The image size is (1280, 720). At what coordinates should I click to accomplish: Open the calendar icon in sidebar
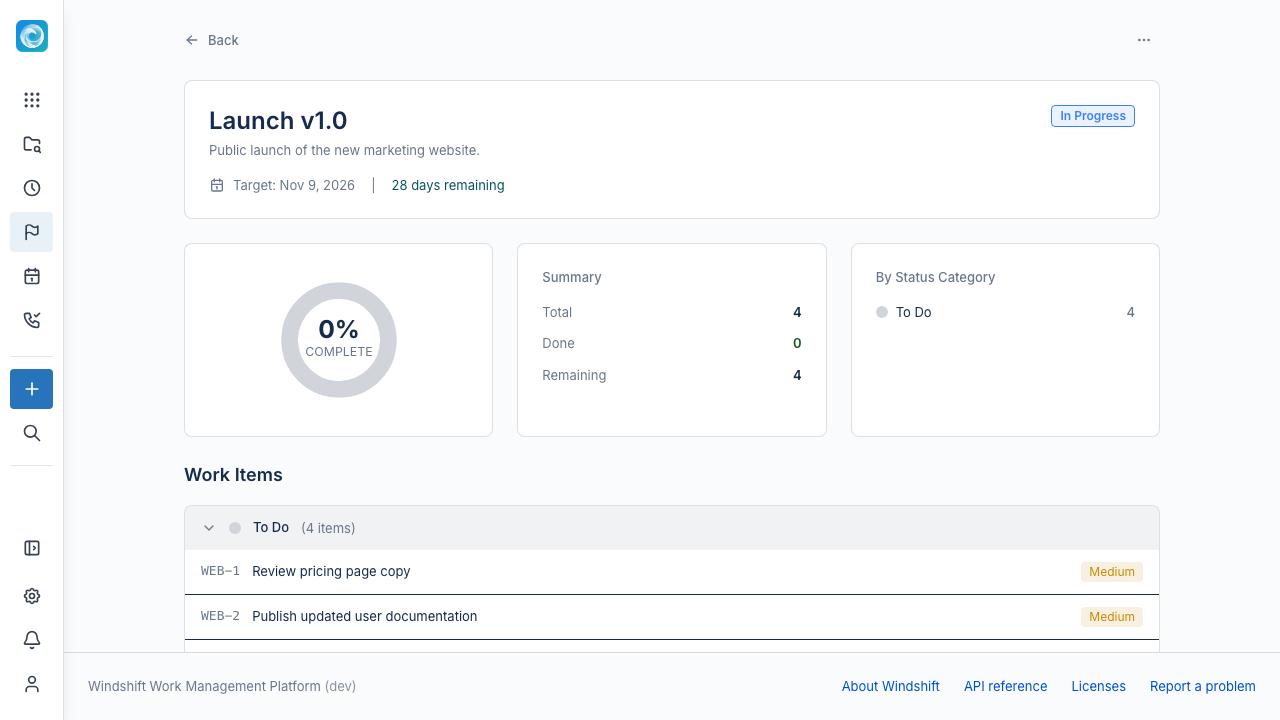coord(32,276)
